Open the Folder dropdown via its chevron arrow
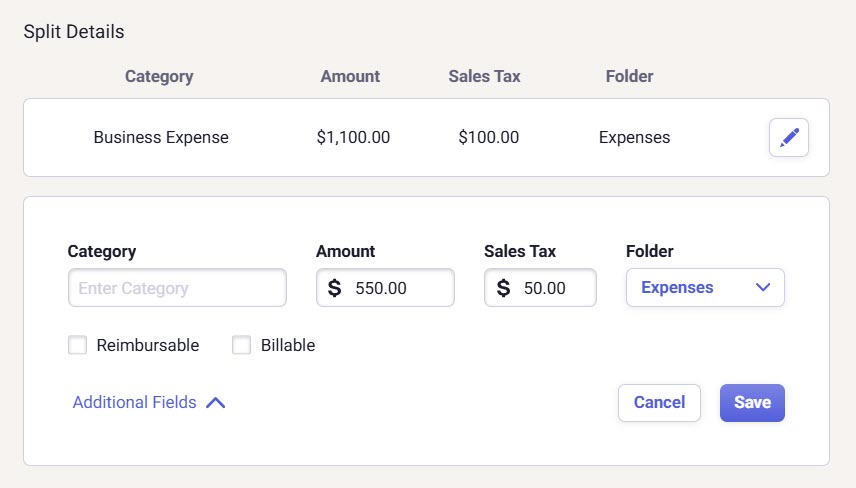This screenshot has height=488, width=856. coord(763,288)
